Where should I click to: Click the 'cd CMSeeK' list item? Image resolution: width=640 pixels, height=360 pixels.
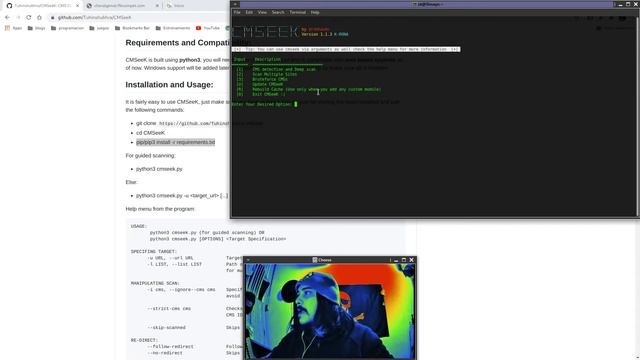[151, 133]
